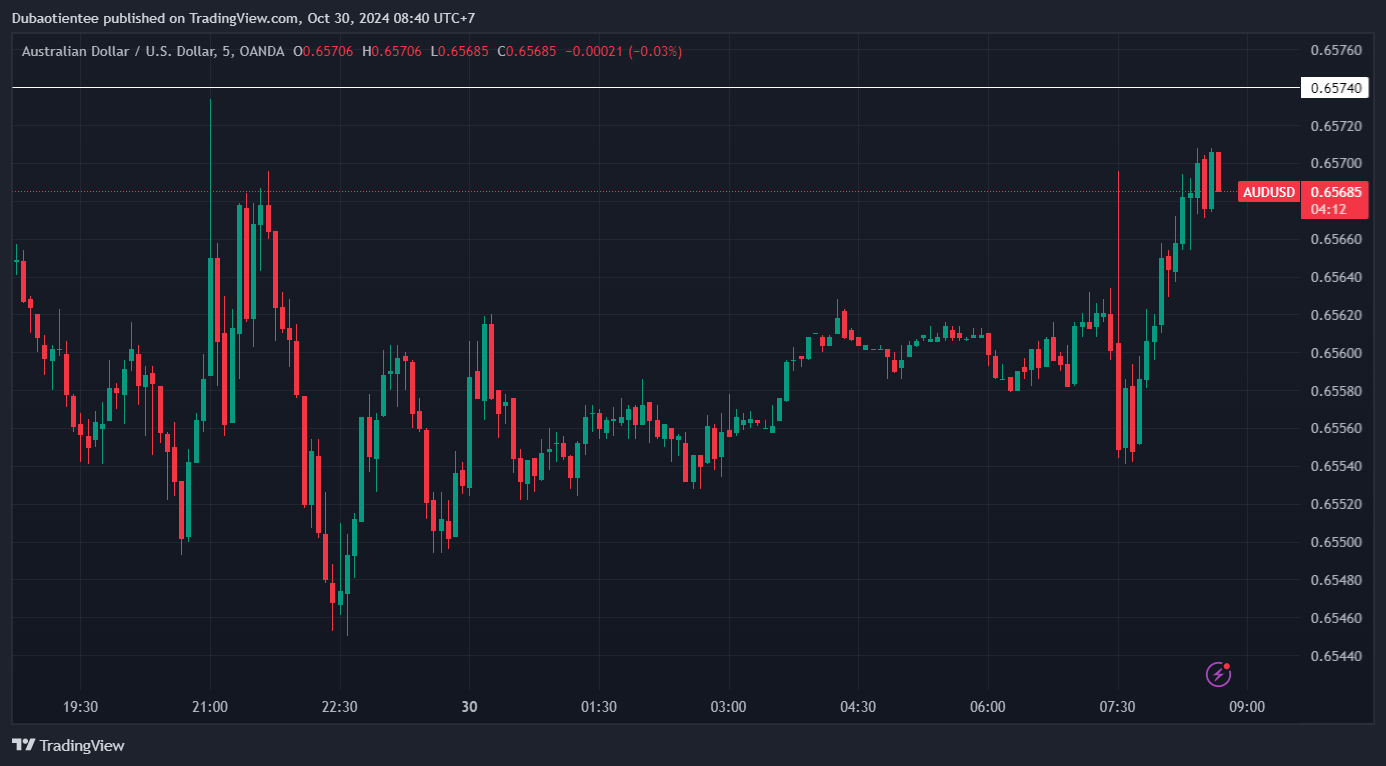
Task: Click the open value O0.65706
Action: click(323, 51)
